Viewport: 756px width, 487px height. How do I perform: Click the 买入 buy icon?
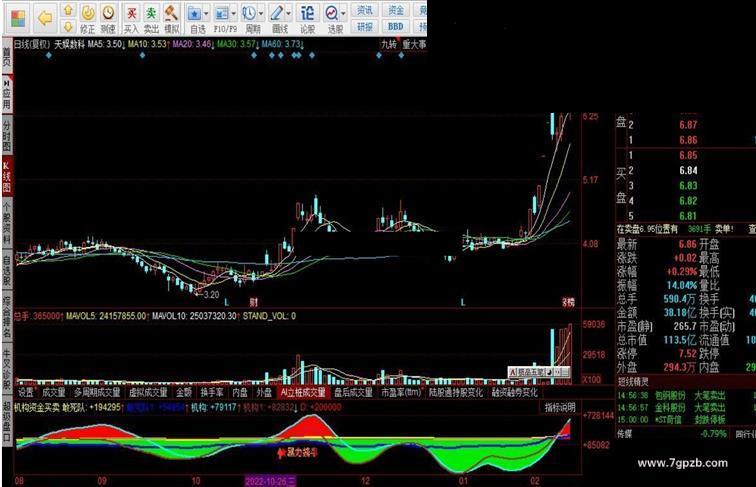[131, 20]
